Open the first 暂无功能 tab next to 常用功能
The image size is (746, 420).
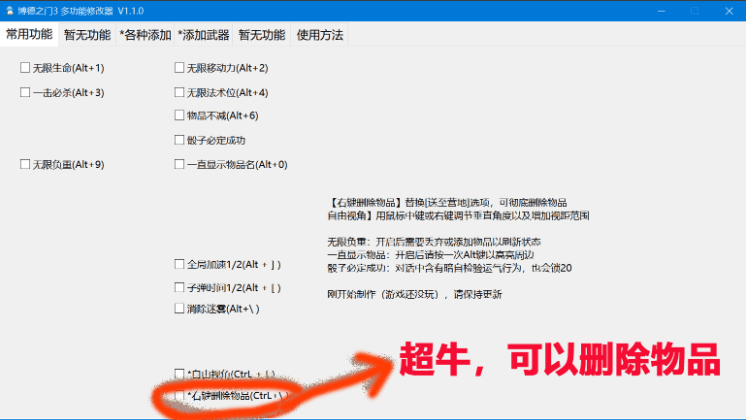point(87,35)
